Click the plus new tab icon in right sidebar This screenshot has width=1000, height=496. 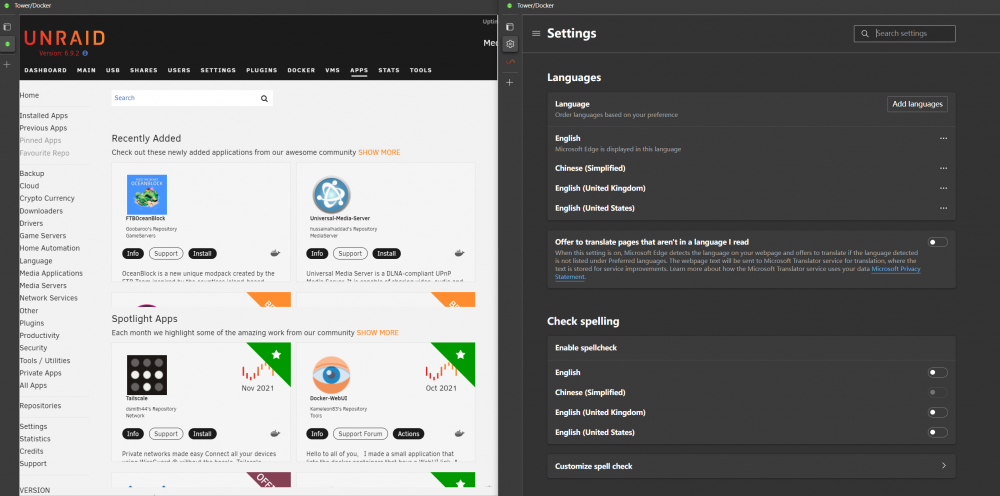tap(510, 82)
